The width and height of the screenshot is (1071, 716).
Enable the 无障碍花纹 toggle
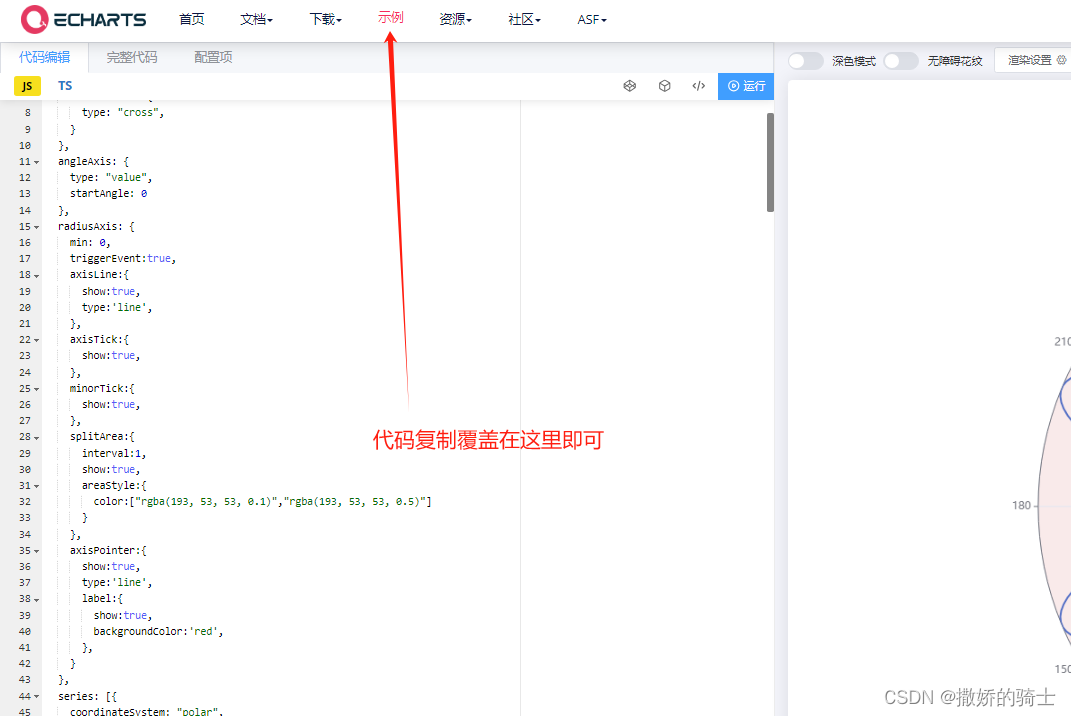(901, 61)
